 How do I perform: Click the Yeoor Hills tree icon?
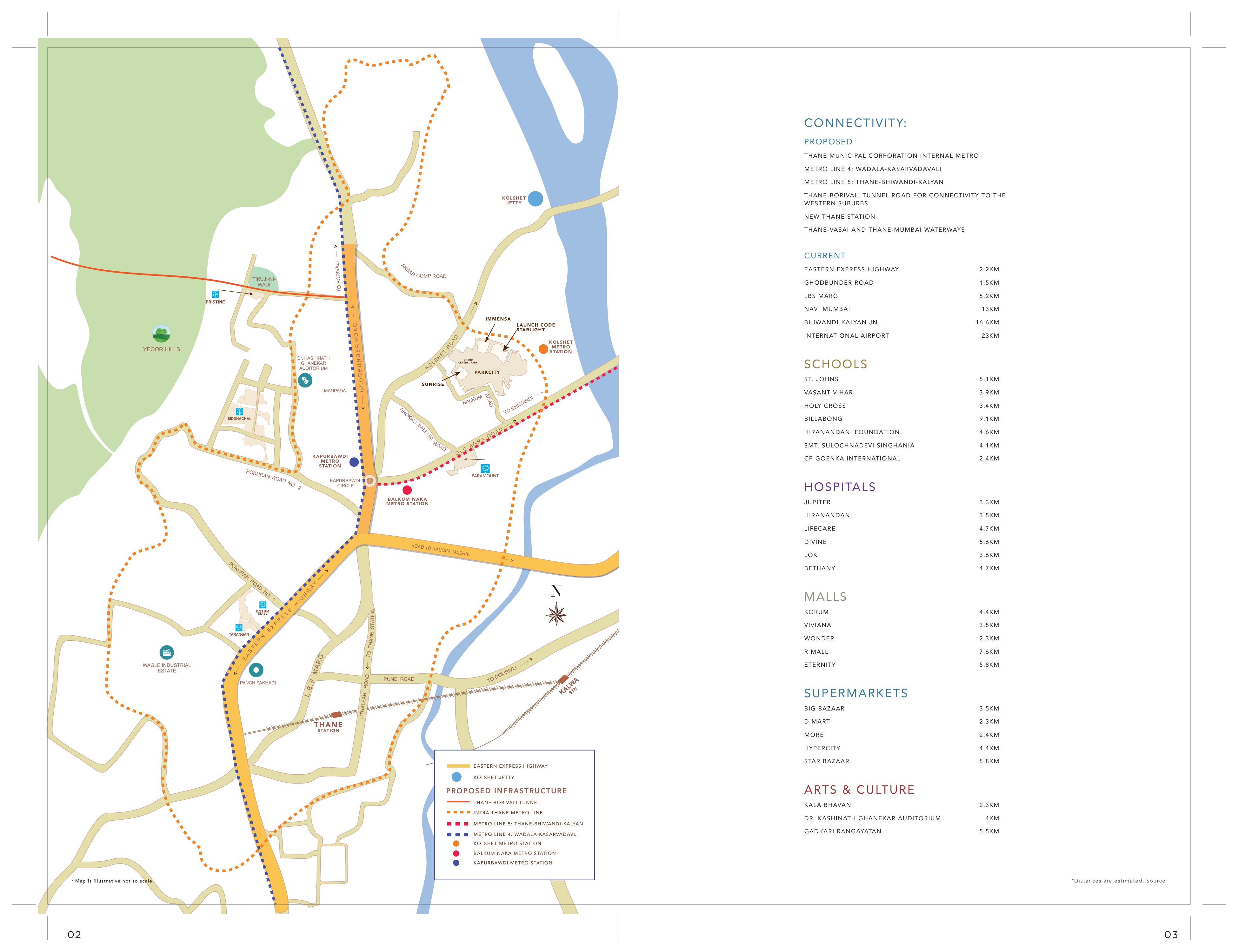pos(162,334)
